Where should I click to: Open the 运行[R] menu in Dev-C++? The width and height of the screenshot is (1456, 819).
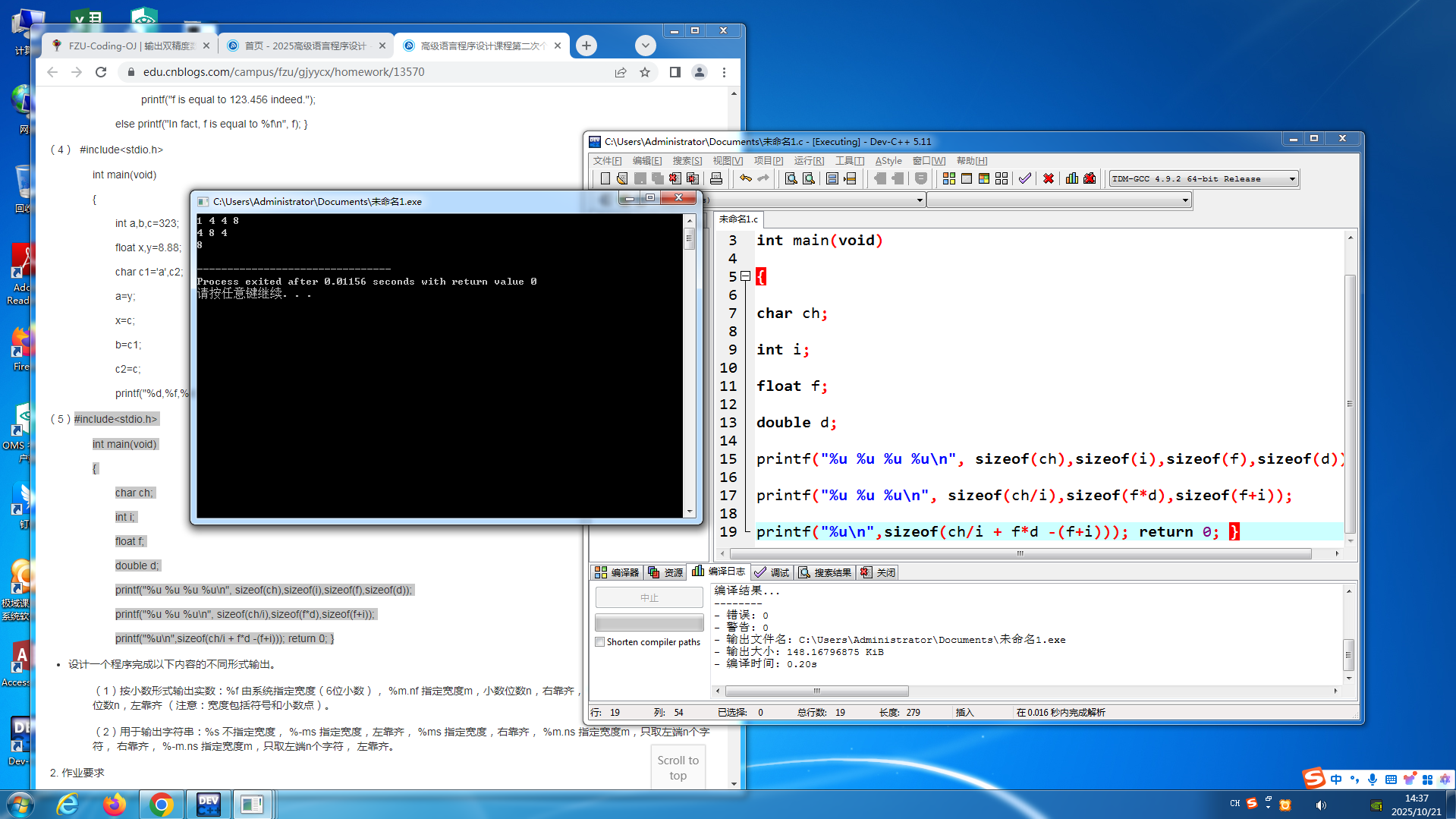809,161
